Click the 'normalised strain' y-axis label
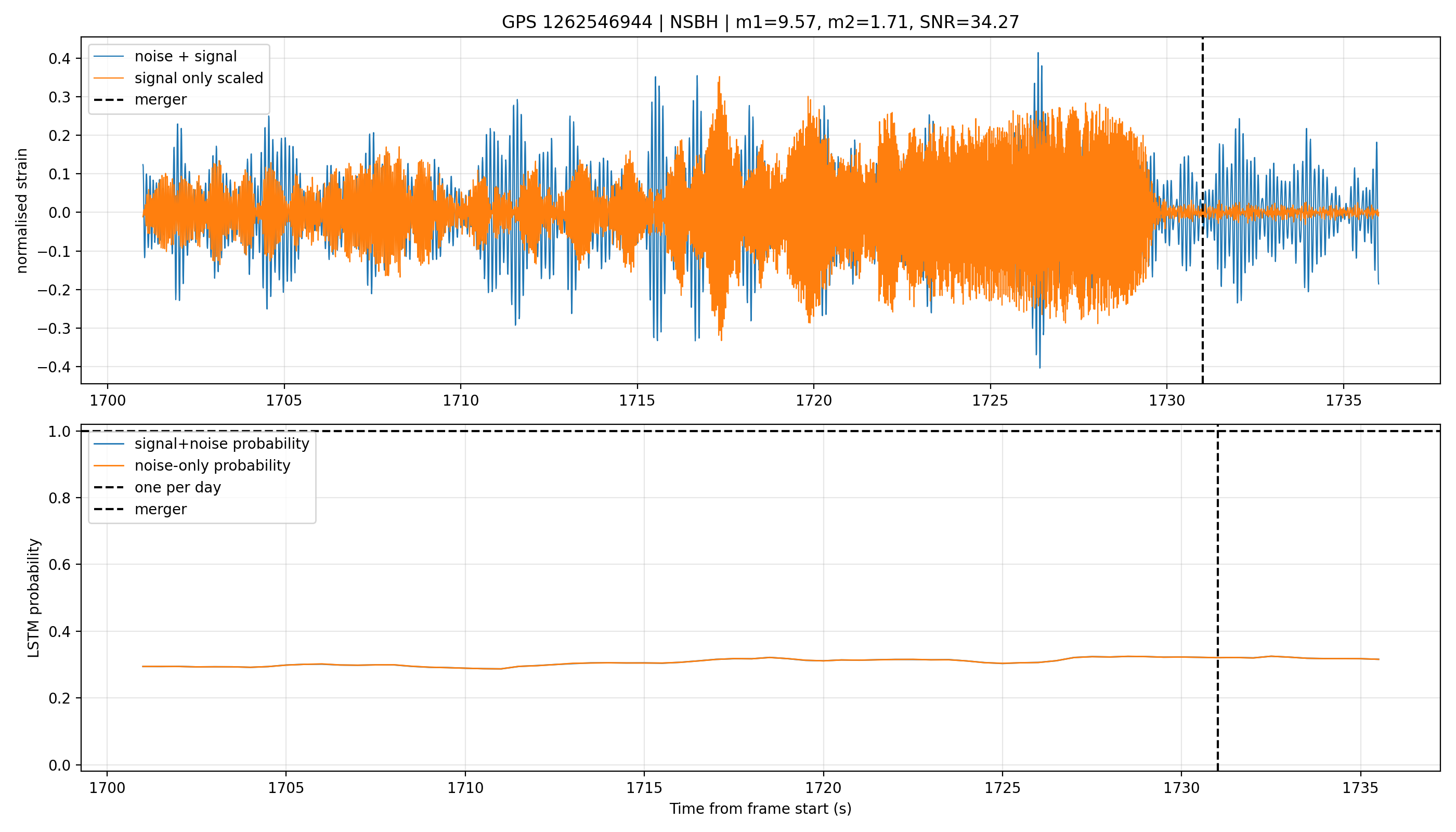 pos(22,211)
